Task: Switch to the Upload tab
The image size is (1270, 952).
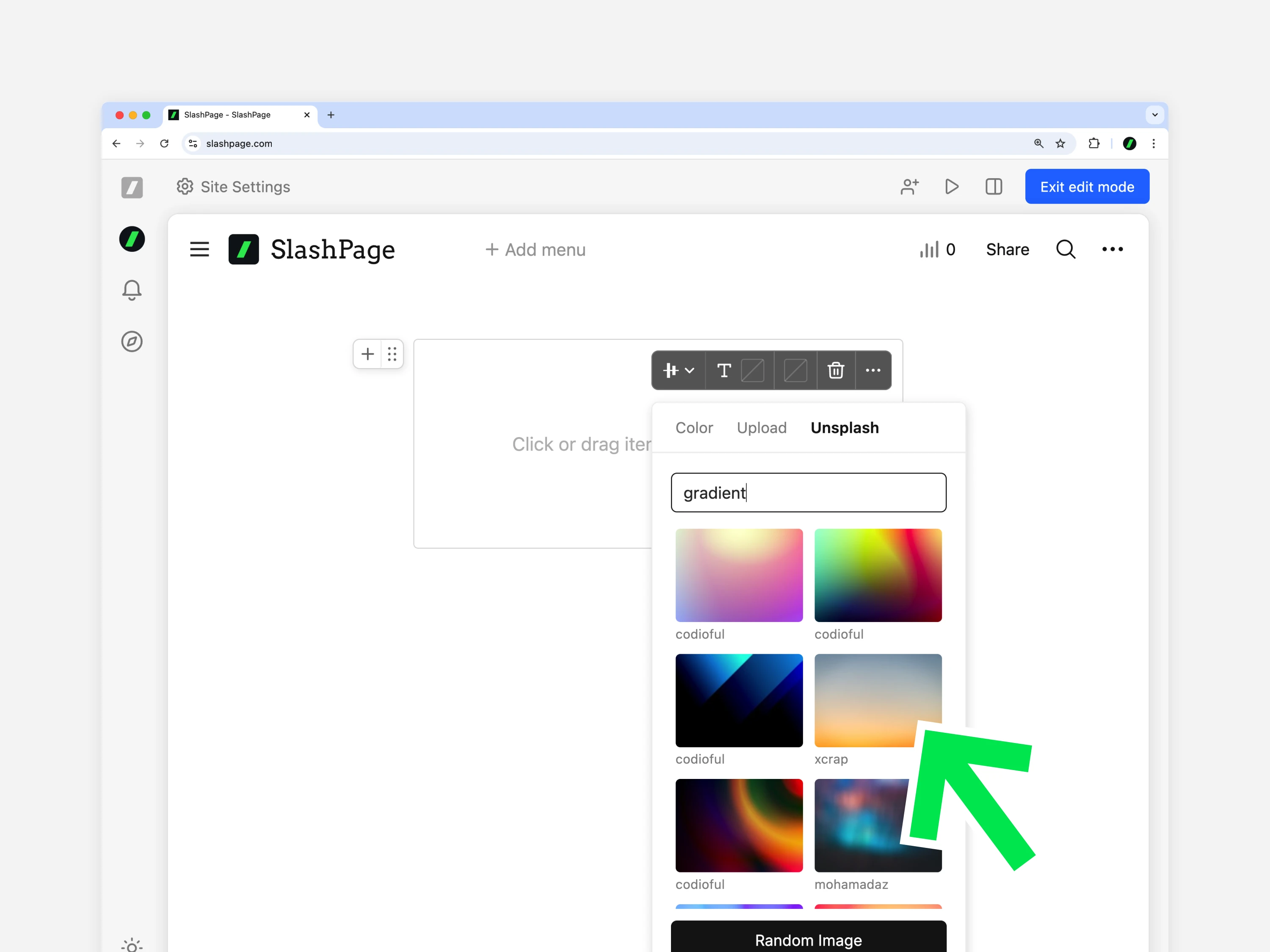Action: [761, 428]
